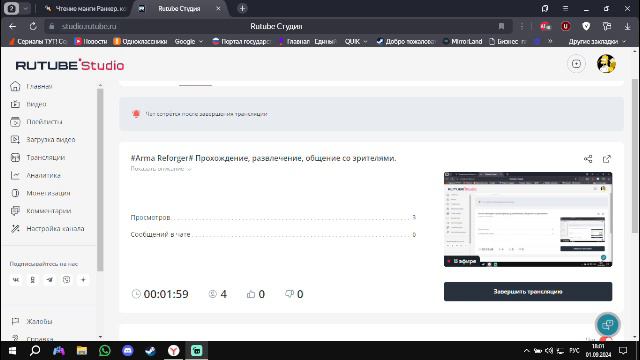
Task: Click the share icon of the stream
Action: (588, 159)
